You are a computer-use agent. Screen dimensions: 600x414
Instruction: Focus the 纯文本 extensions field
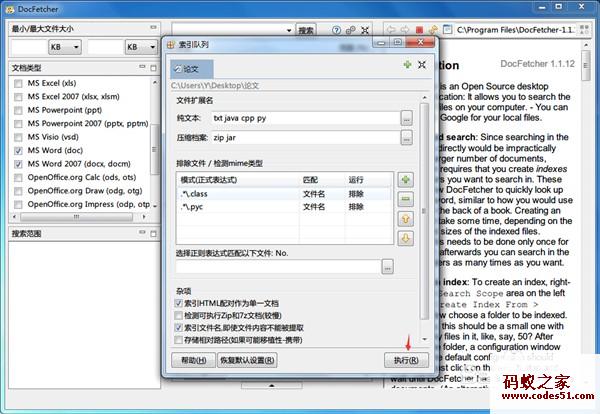coord(305,118)
